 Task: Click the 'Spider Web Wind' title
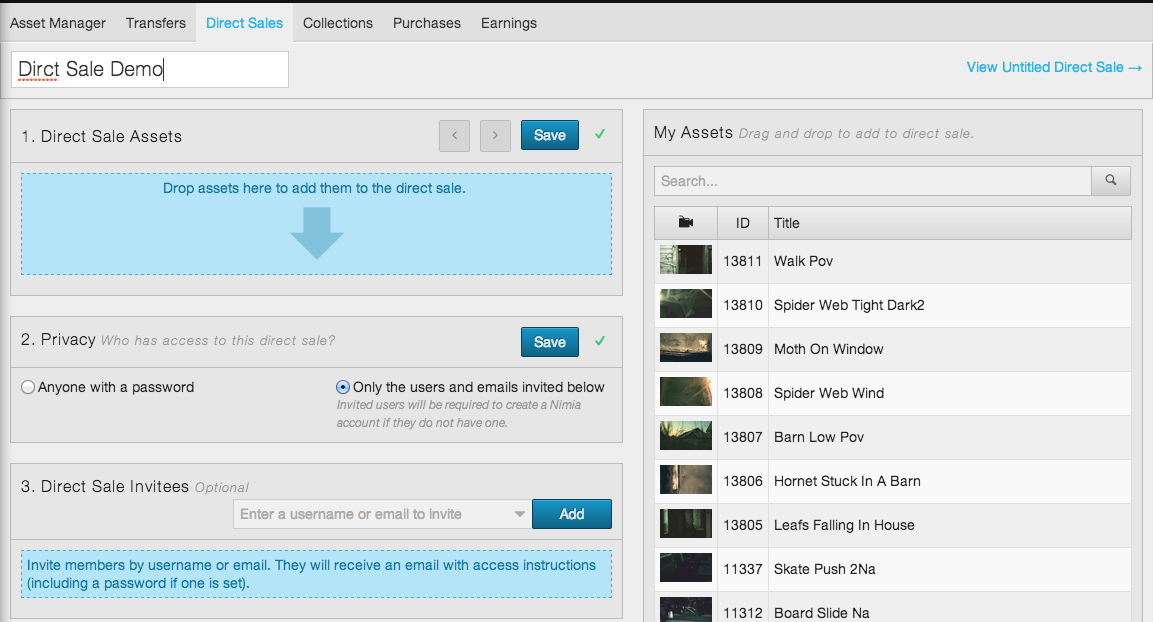tap(829, 393)
